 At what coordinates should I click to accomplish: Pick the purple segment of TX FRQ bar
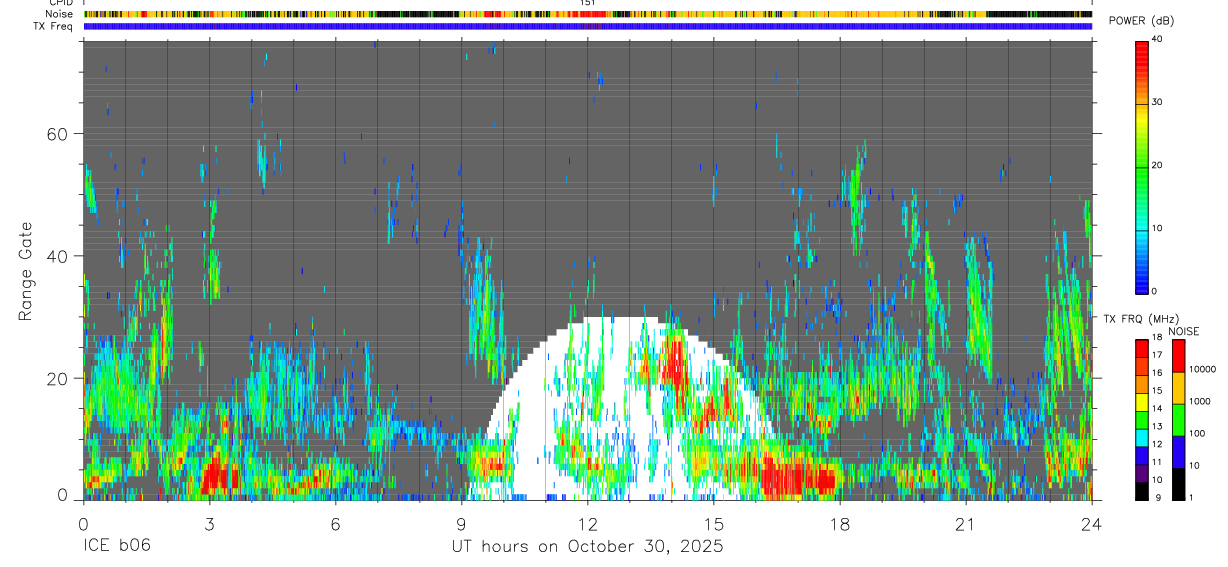1142,472
